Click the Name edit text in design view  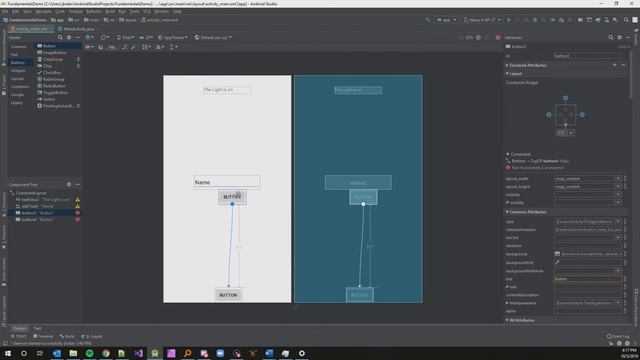(x=227, y=182)
